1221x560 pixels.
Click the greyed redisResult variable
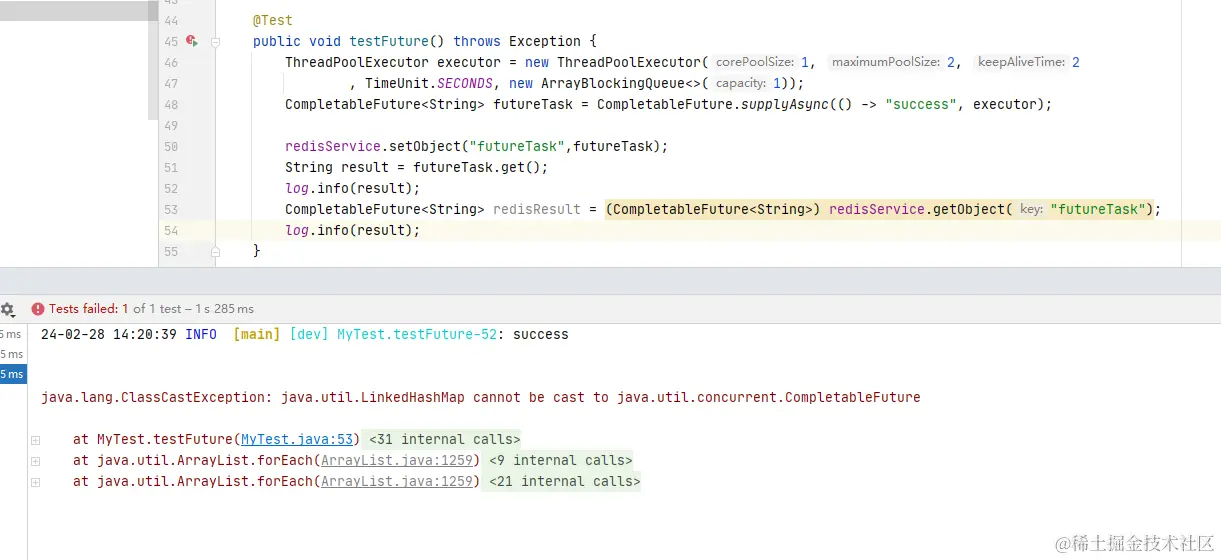coord(537,209)
